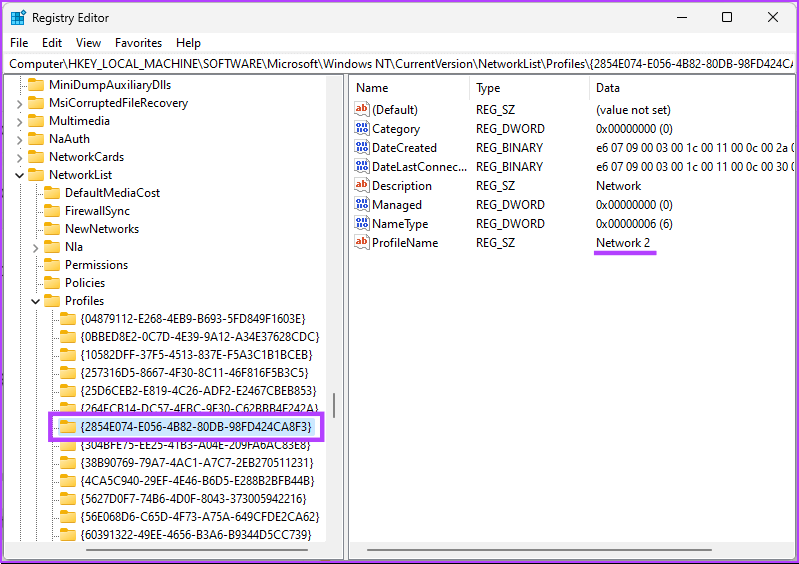
Task: Click the NameType DWORD value icon
Action: pos(362,223)
